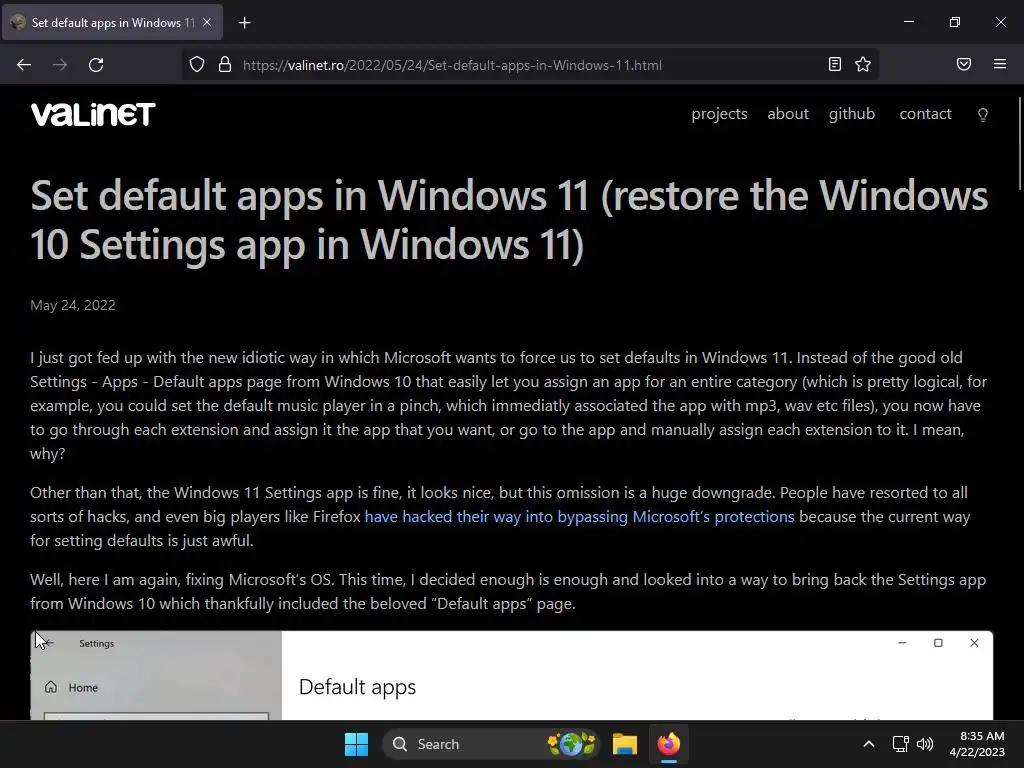Viewport: 1024px width, 768px height.
Task: Reload the current page
Action: point(96,65)
